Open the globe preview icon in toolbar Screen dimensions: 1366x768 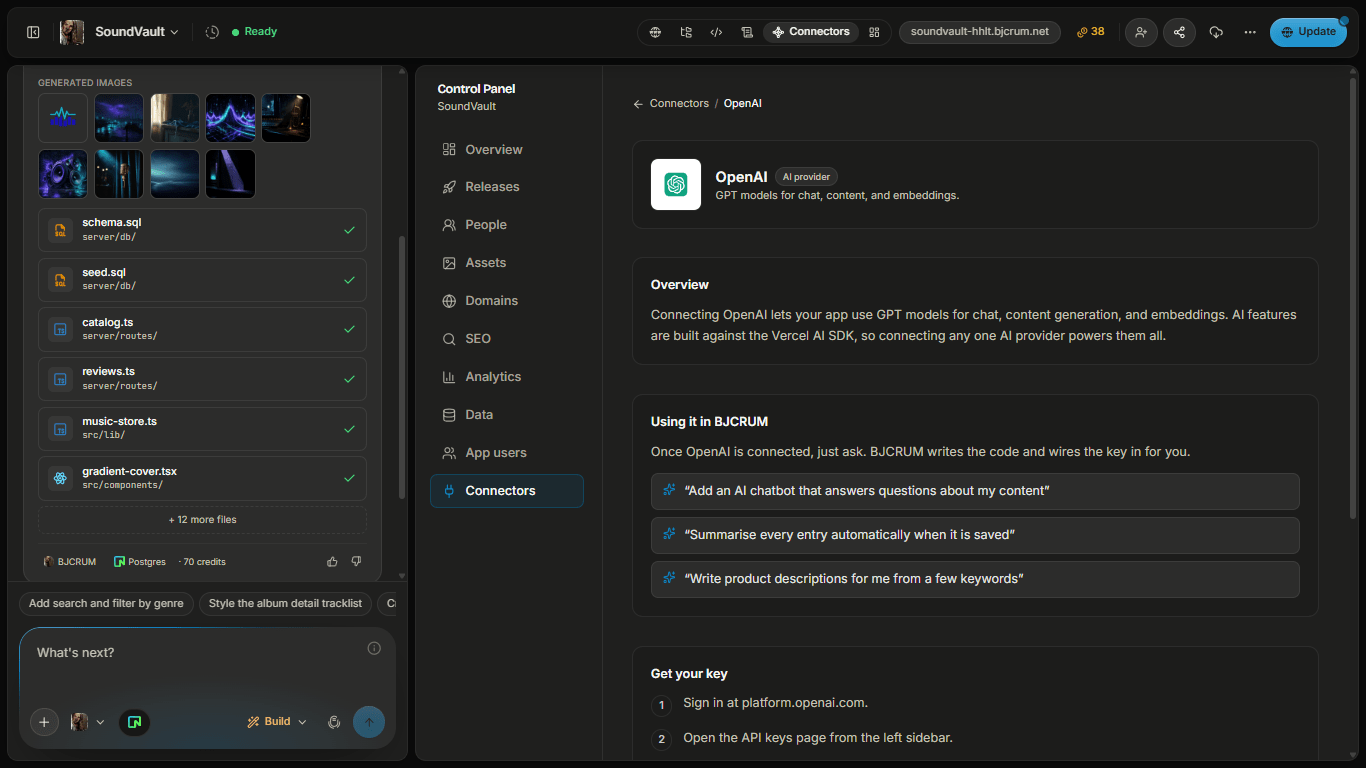pyautogui.click(x=655, y=32)
